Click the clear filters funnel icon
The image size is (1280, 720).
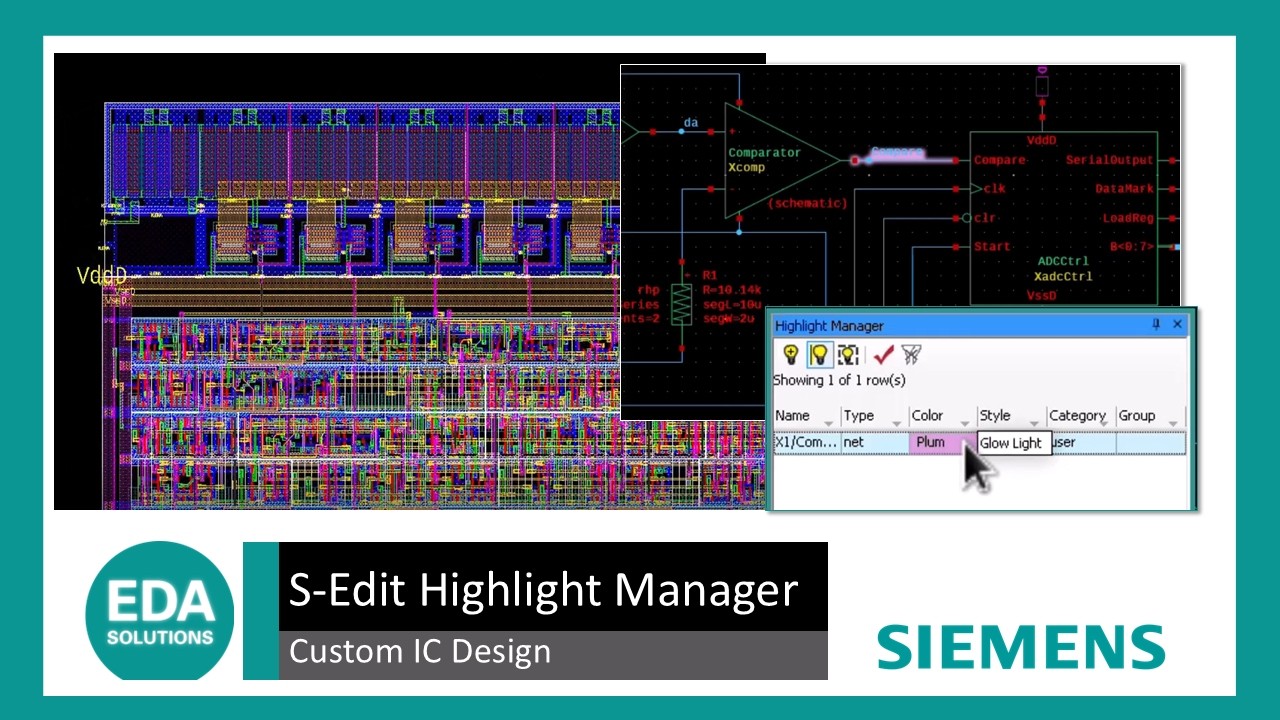[911, 354]
